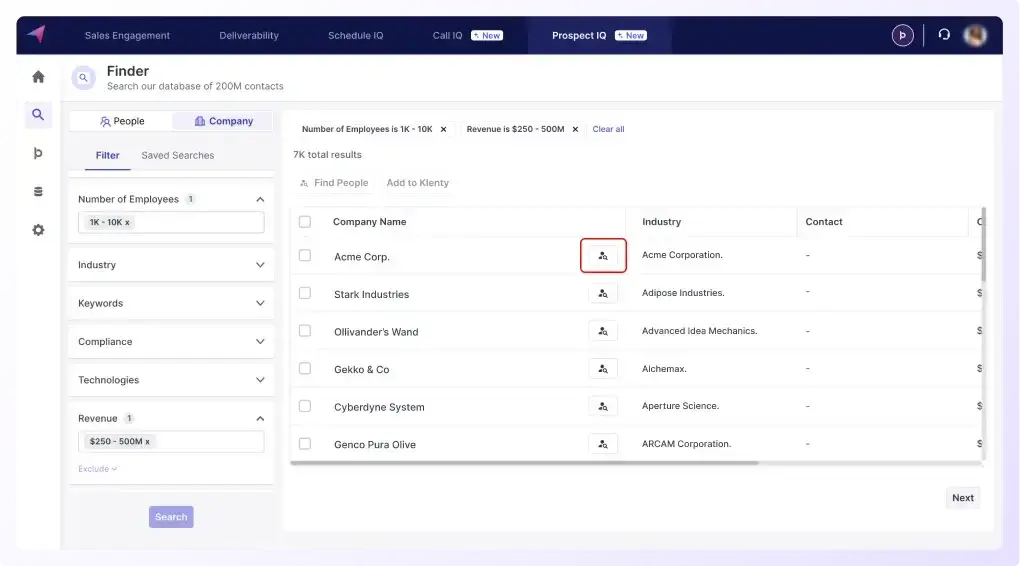
Task: Click the purple Search button
Action: (x=171, y=517)
